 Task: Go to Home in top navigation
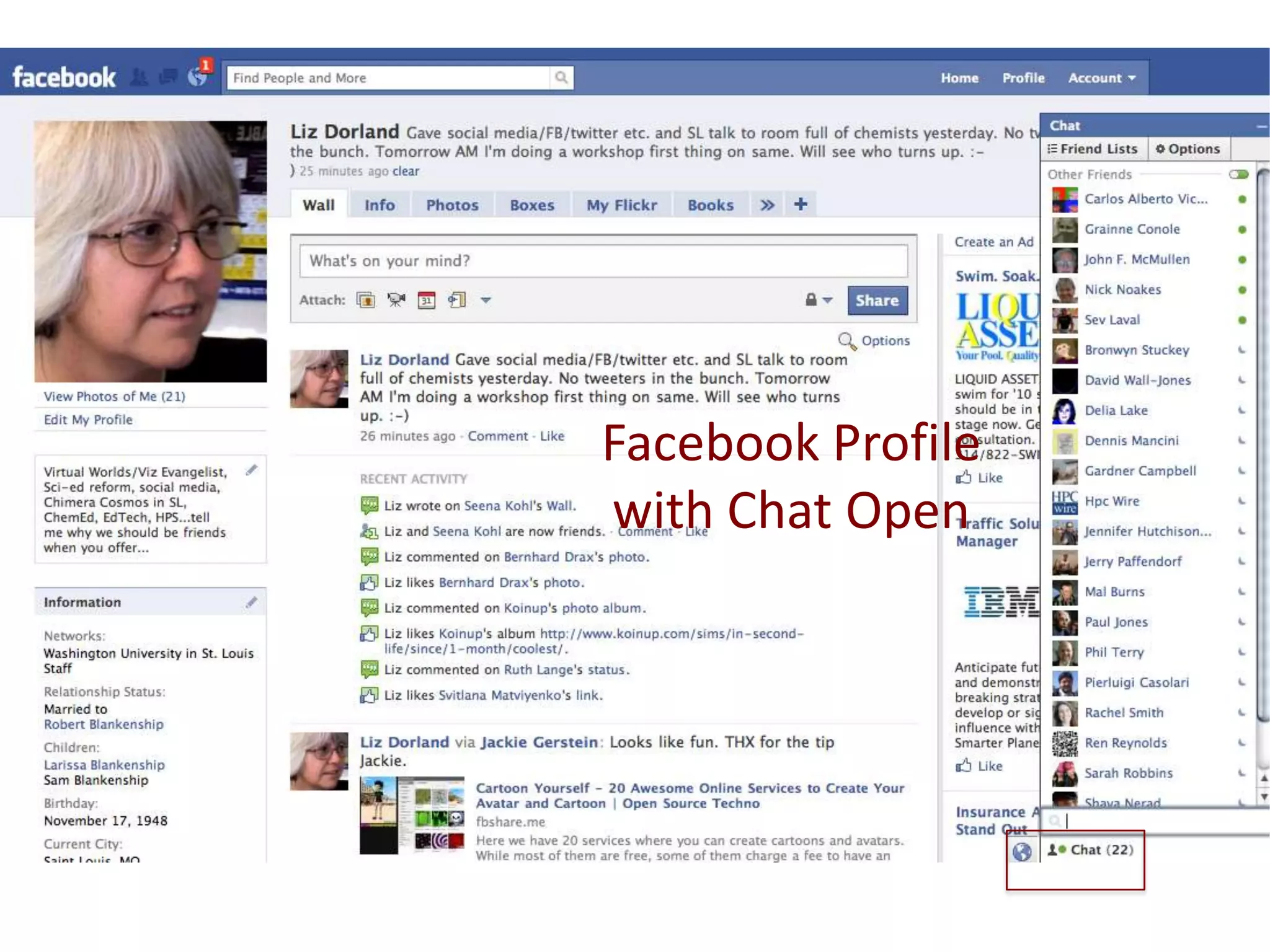[x=959, y=78]
